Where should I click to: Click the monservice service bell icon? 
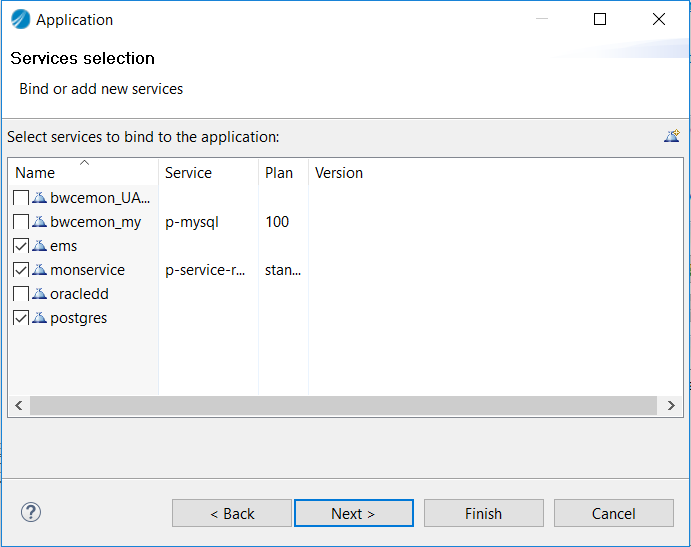(x=39, y=269)
